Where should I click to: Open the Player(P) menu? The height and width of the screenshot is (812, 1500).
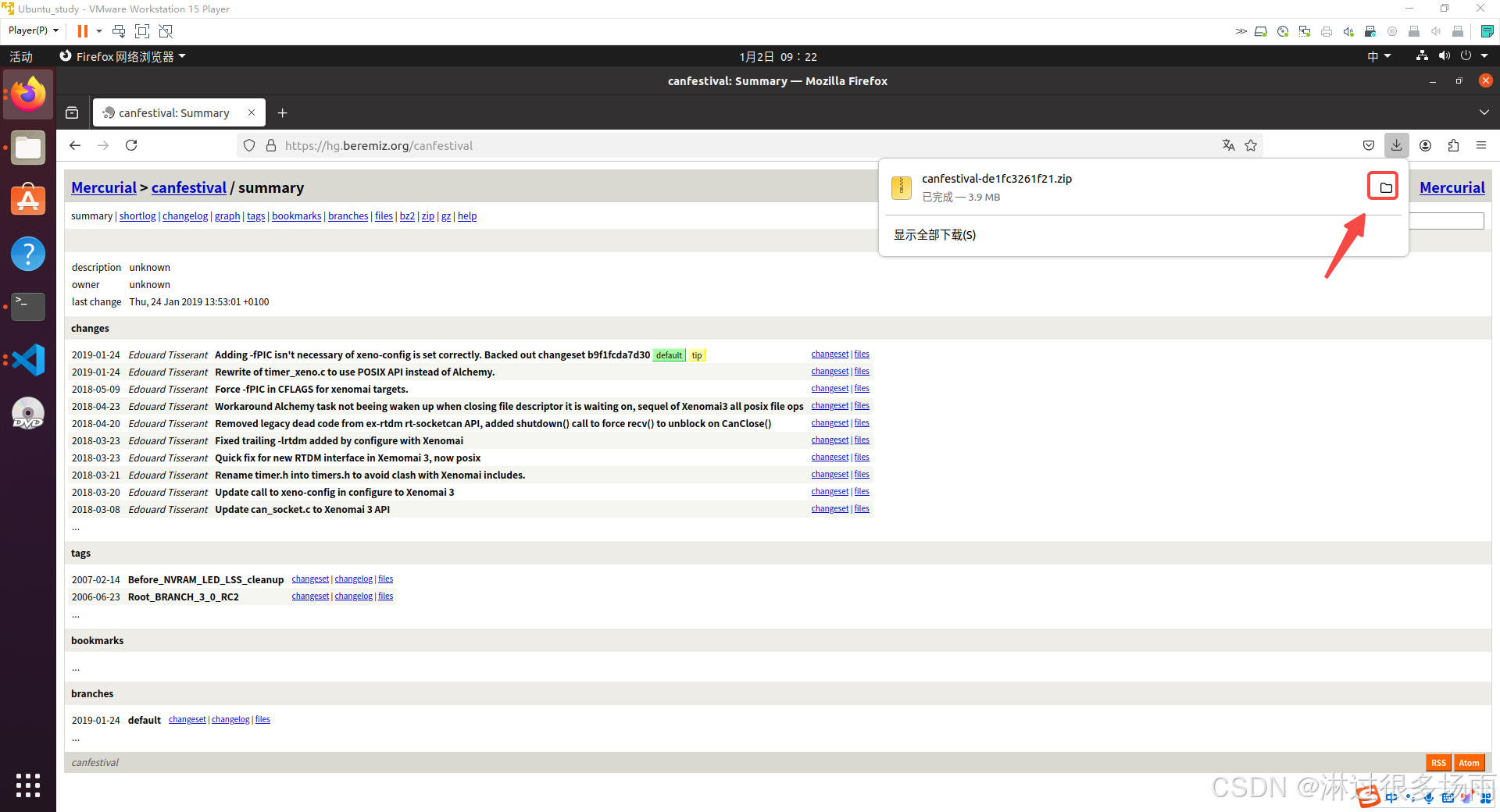34,30
